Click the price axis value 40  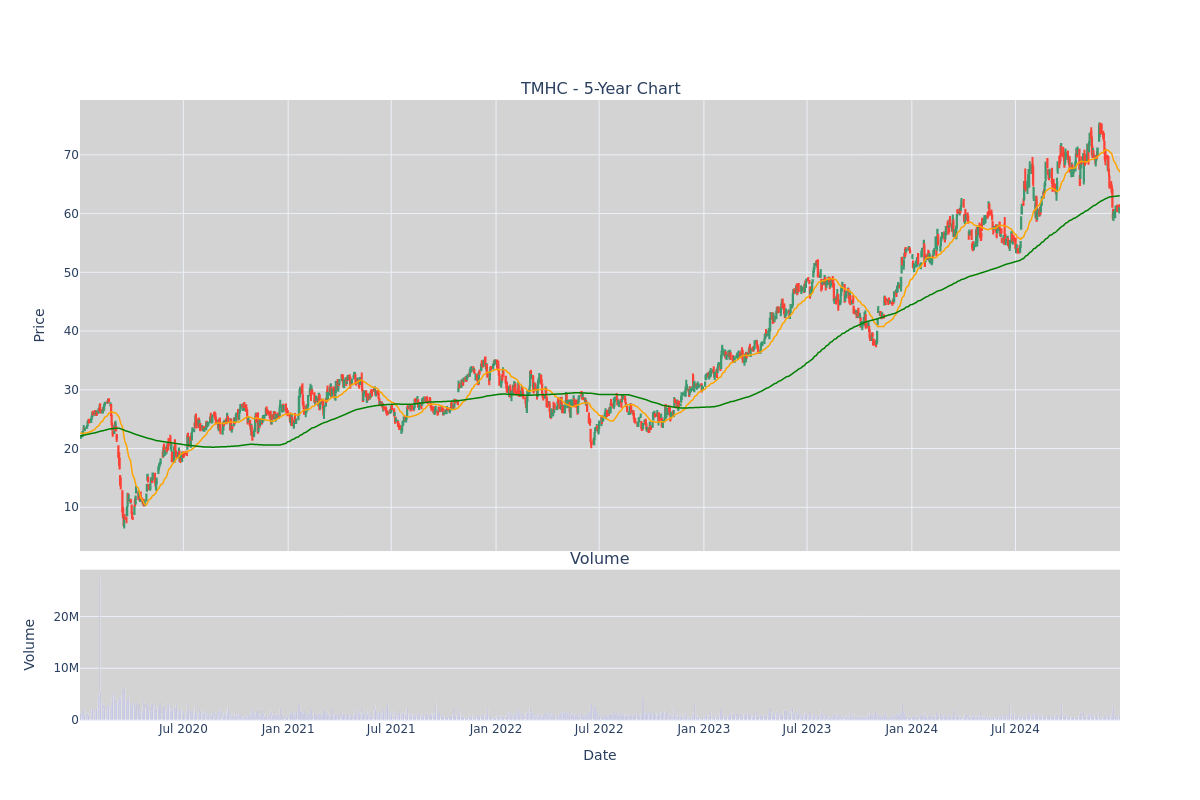71,331
